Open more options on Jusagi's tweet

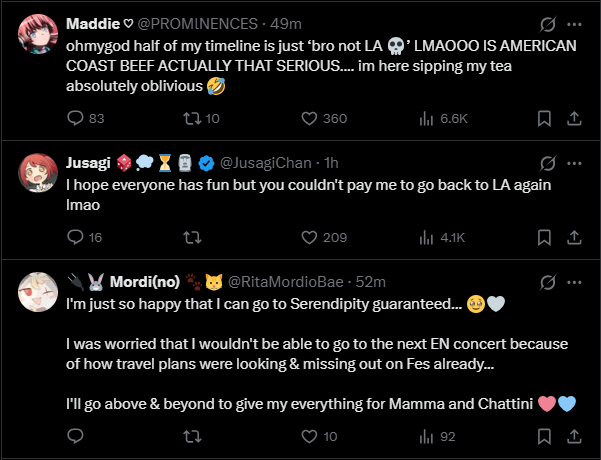pyautogui.click(x=574, y=163)
